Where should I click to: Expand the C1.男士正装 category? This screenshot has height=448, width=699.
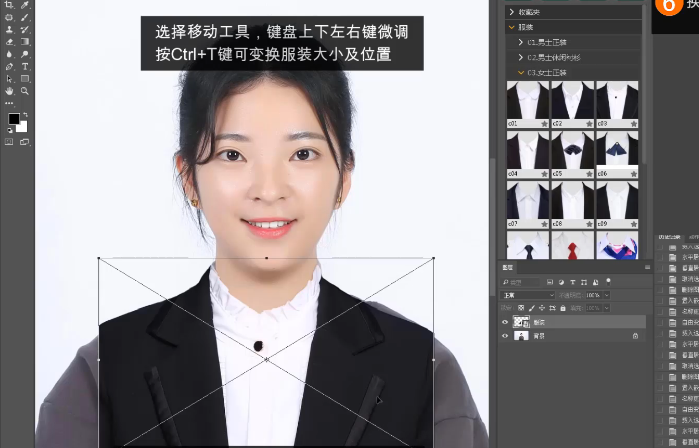(521, 42)
